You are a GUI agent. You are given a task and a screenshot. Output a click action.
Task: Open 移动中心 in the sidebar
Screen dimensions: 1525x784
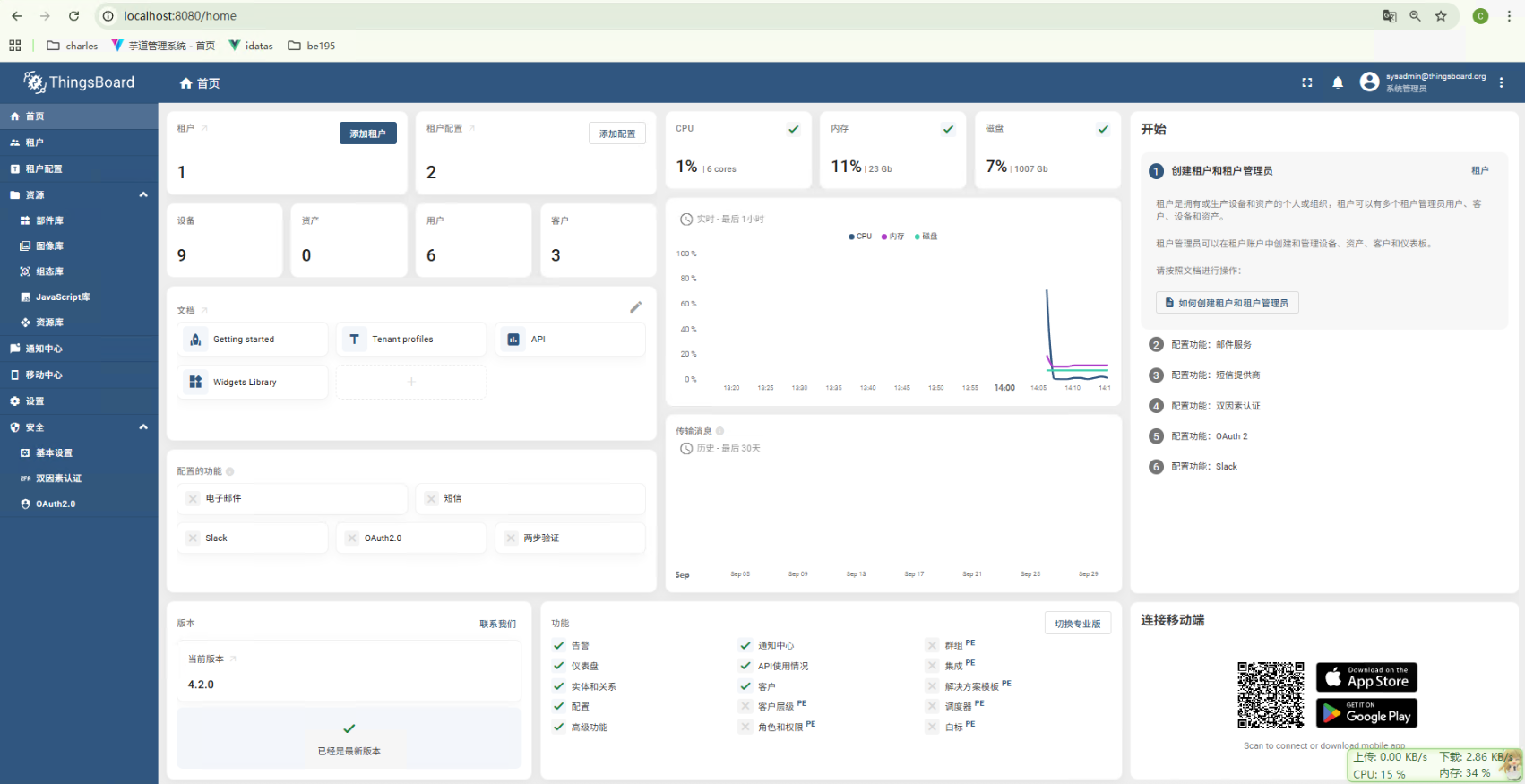coord(79,375)
